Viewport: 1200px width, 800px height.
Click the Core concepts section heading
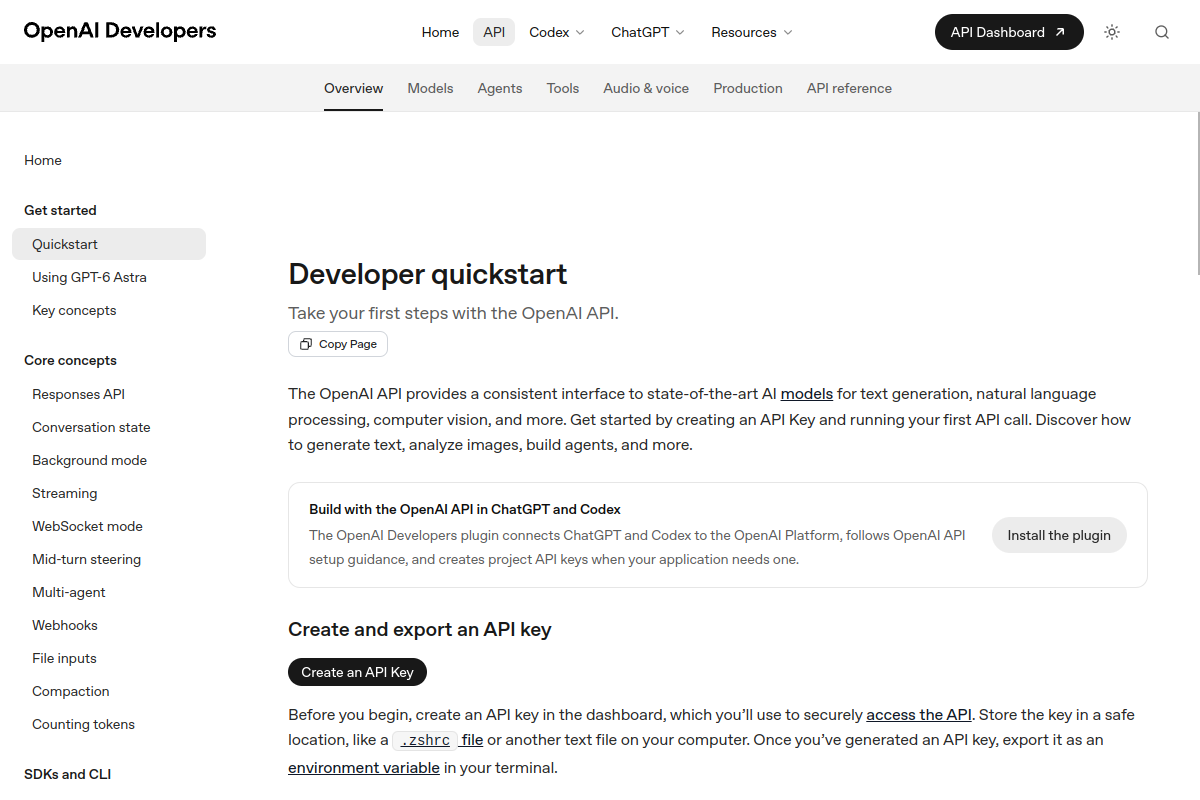click(70, 360)
